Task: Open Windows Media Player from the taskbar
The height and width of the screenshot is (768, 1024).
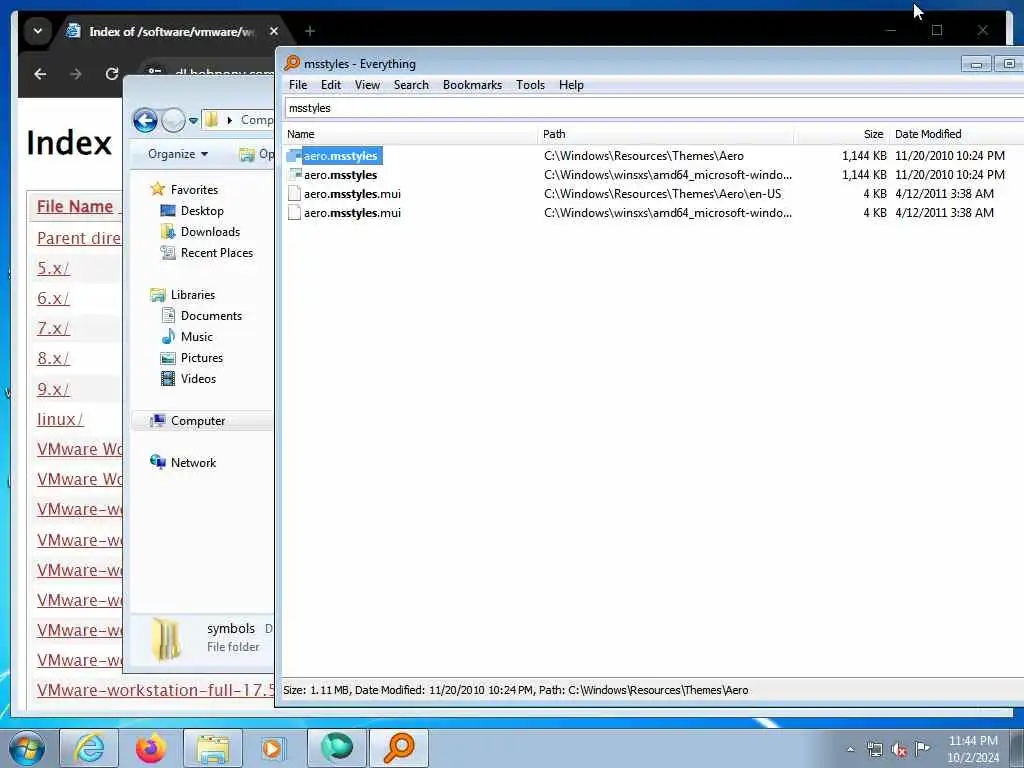Action: (272, 748)
